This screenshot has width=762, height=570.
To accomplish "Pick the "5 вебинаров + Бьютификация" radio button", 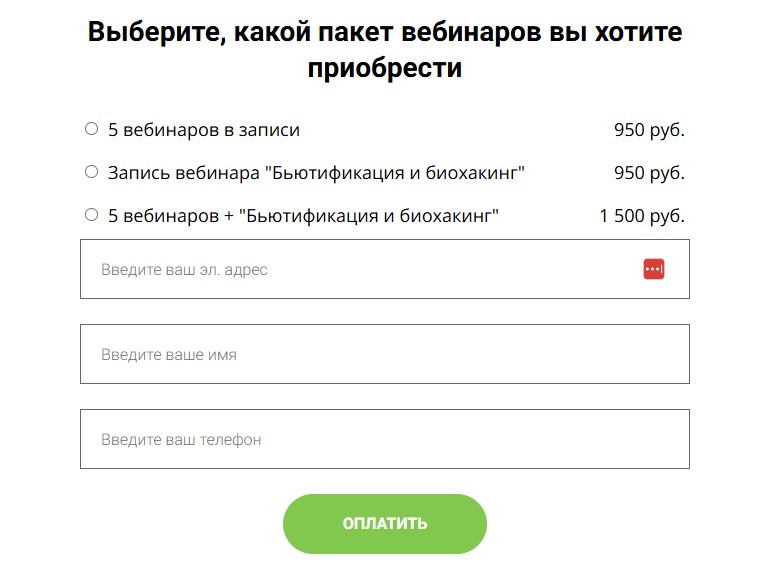I will point(91,215).
